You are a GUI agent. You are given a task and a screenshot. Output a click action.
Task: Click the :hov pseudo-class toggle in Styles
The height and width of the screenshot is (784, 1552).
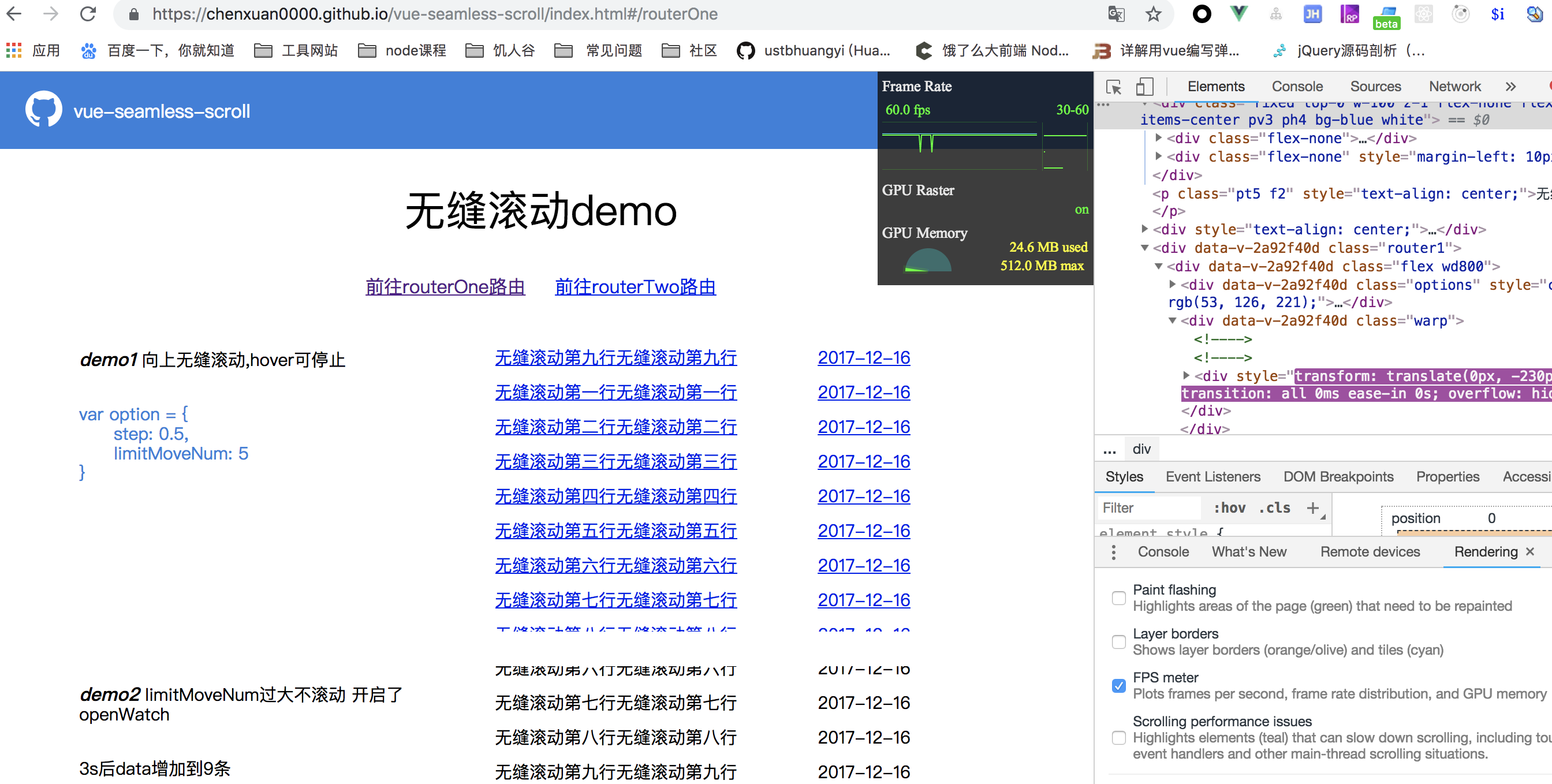click(x=1230, y=508)
